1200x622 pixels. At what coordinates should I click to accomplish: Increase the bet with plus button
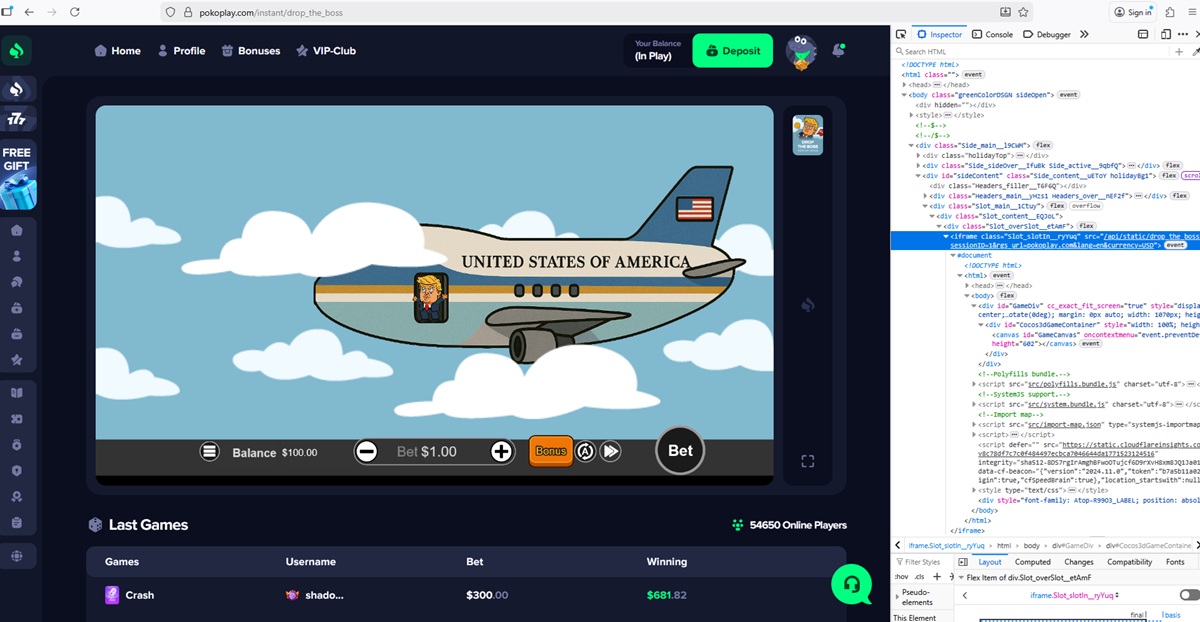[502, 452]
